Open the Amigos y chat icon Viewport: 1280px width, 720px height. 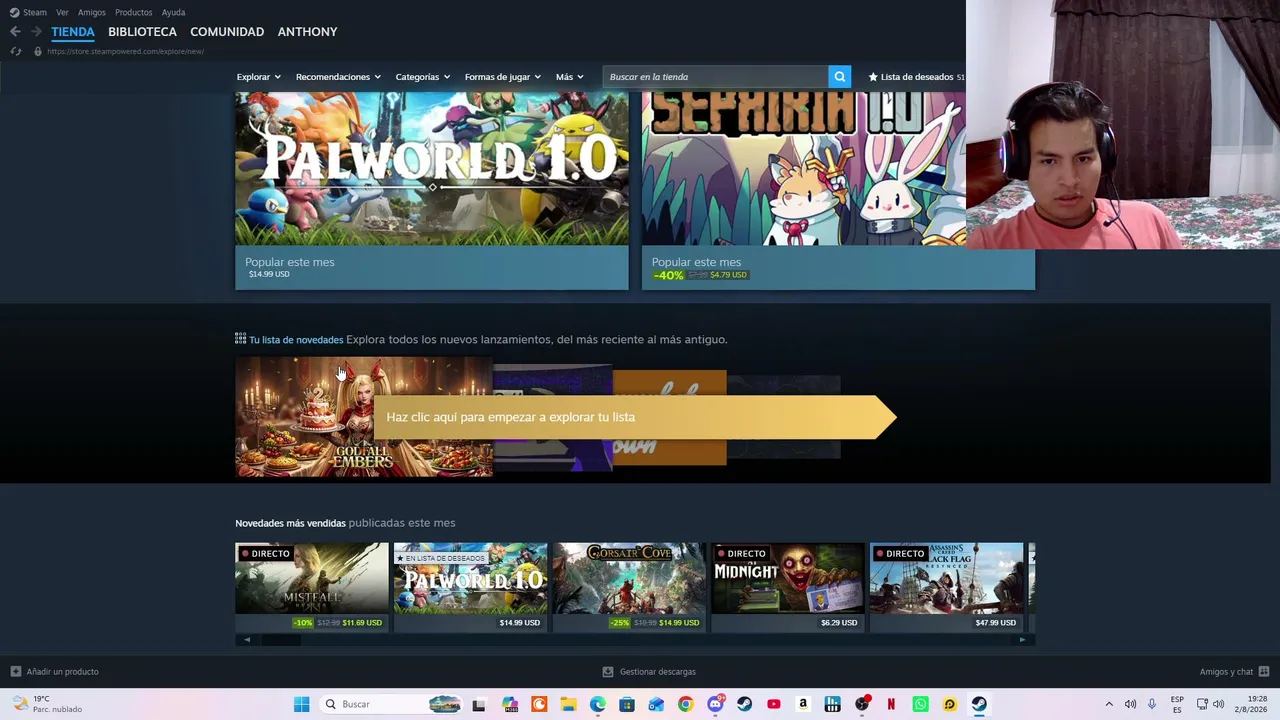(1264, 672)
